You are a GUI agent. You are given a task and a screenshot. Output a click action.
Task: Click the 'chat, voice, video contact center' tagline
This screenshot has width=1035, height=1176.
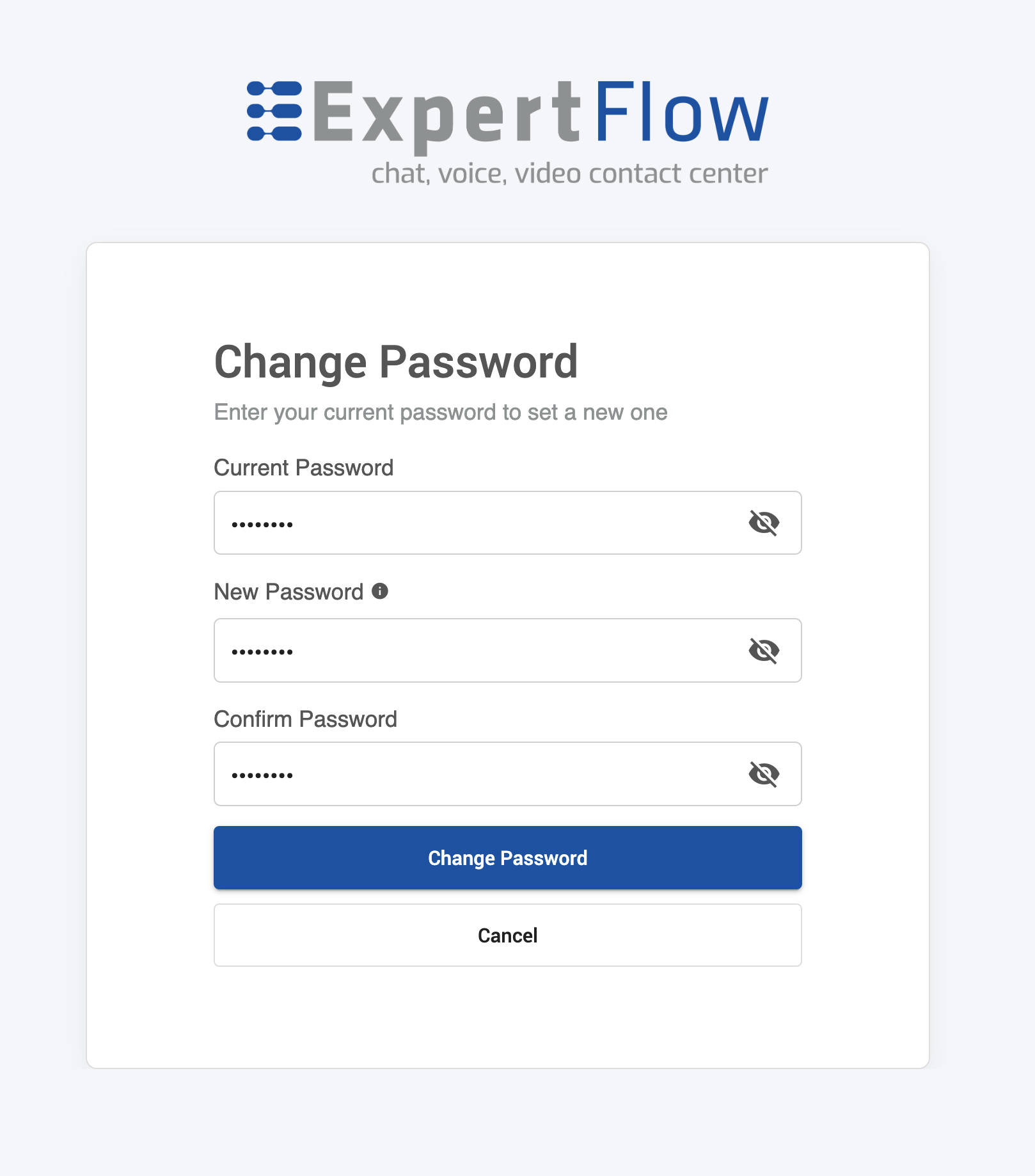tap(570, 171)
